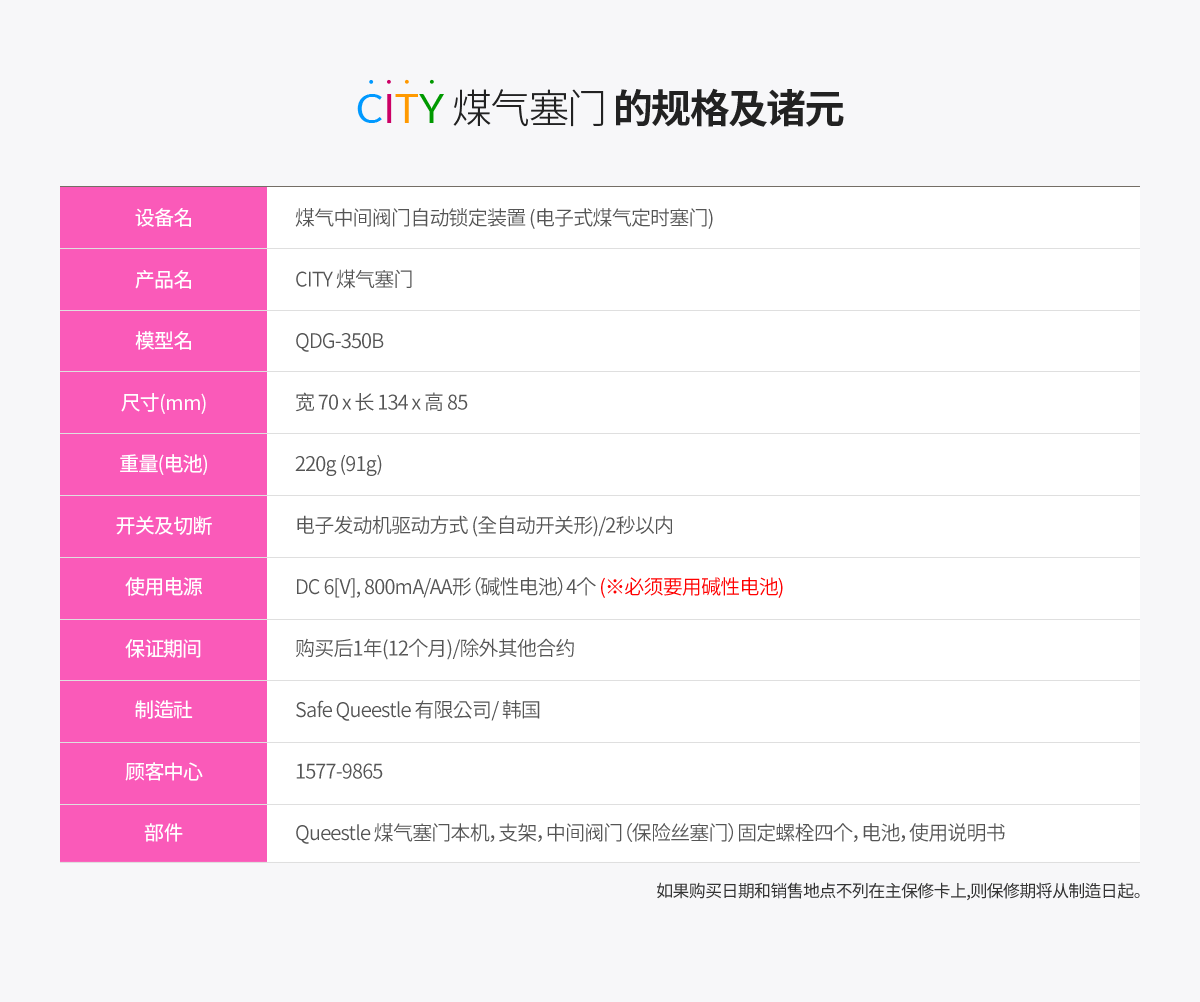Viewport: 1200px width, 1002px height.
Task: Select the '使用电源' row label
Action: point(163,588)
